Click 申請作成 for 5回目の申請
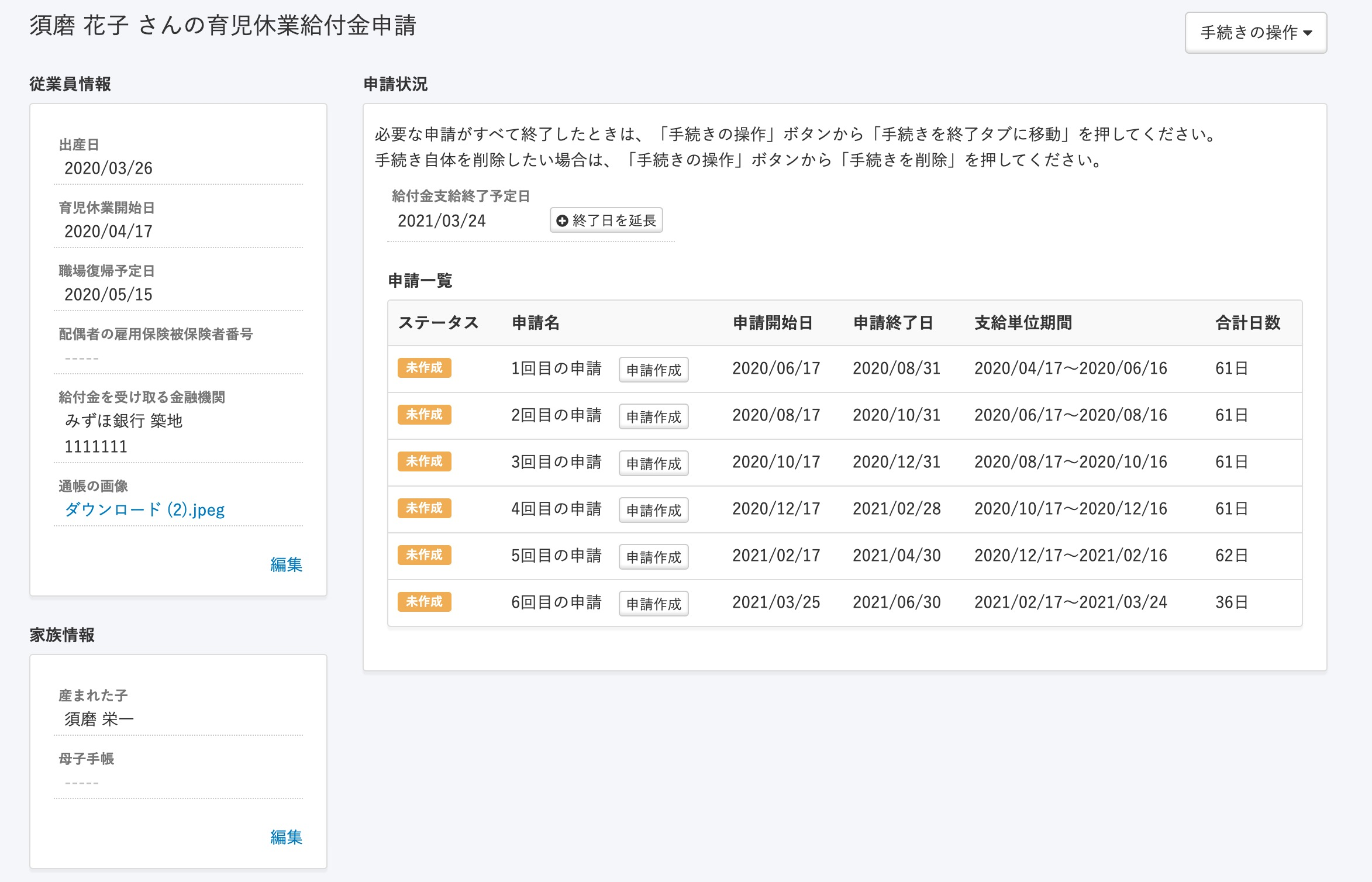Viewport: 1372px width, 882px height. point(653,557)
